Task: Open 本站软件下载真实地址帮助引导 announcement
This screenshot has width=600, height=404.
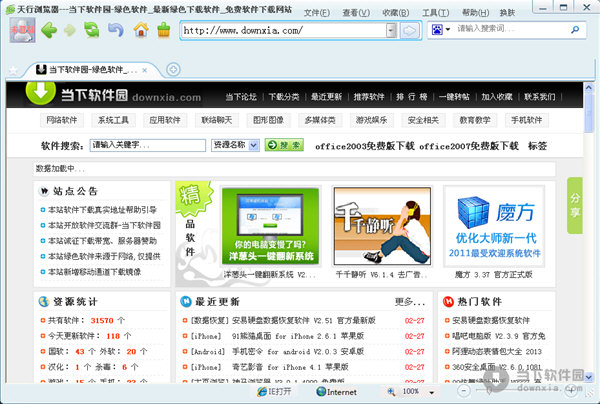Action: pos(102,210)
